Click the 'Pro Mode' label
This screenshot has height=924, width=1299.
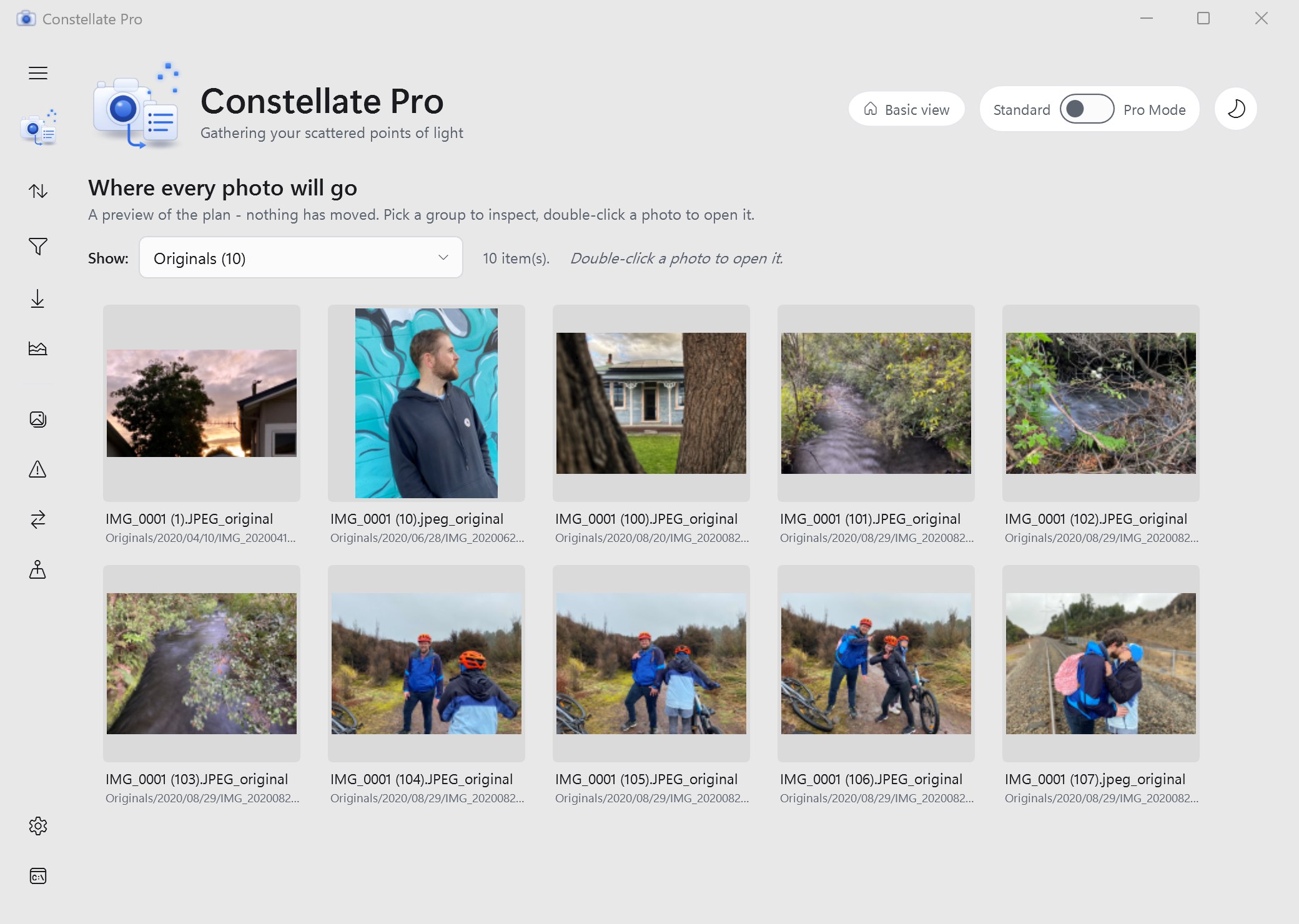(x=1154, y=110)
